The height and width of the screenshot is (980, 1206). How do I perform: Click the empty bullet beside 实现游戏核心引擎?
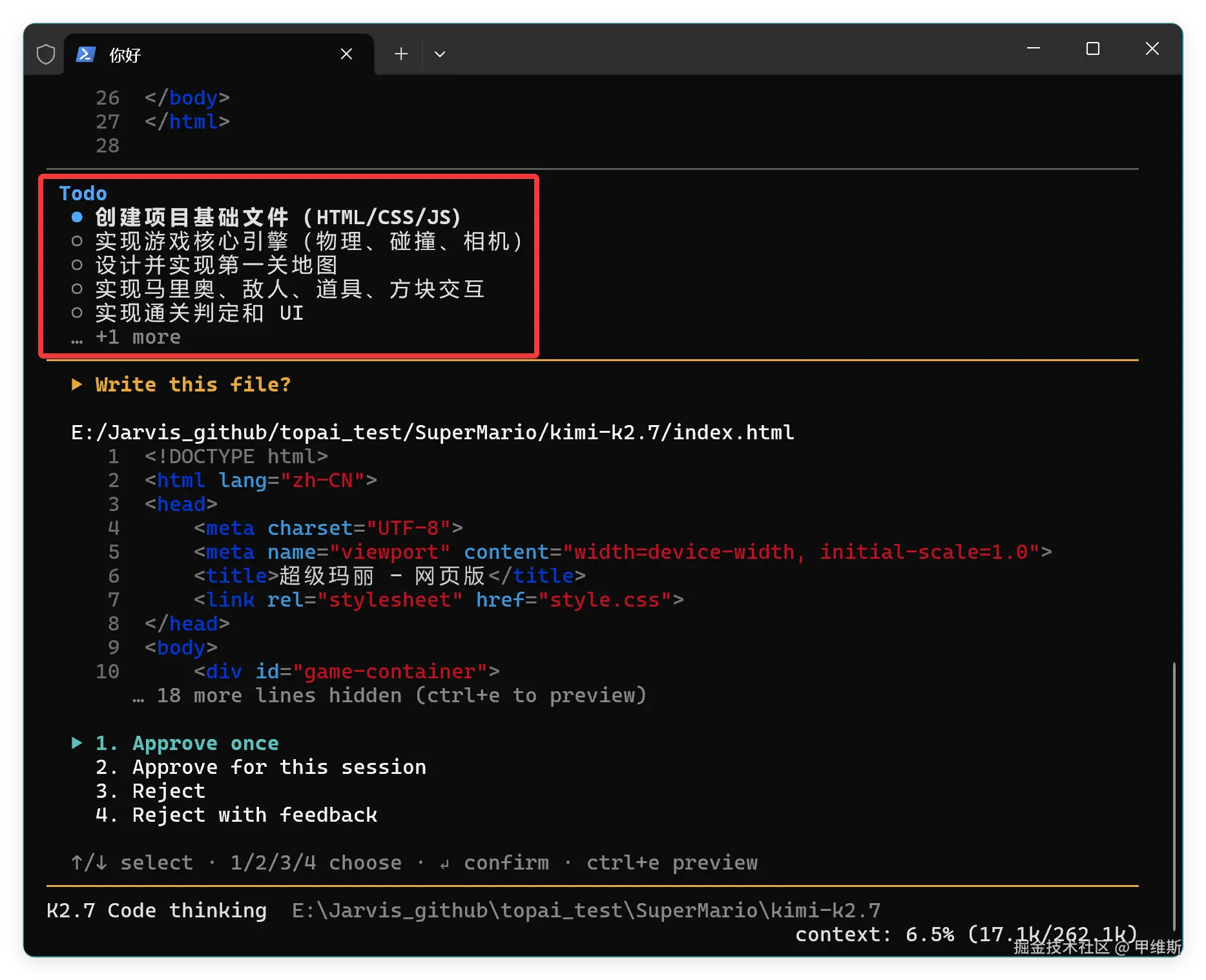77,241
